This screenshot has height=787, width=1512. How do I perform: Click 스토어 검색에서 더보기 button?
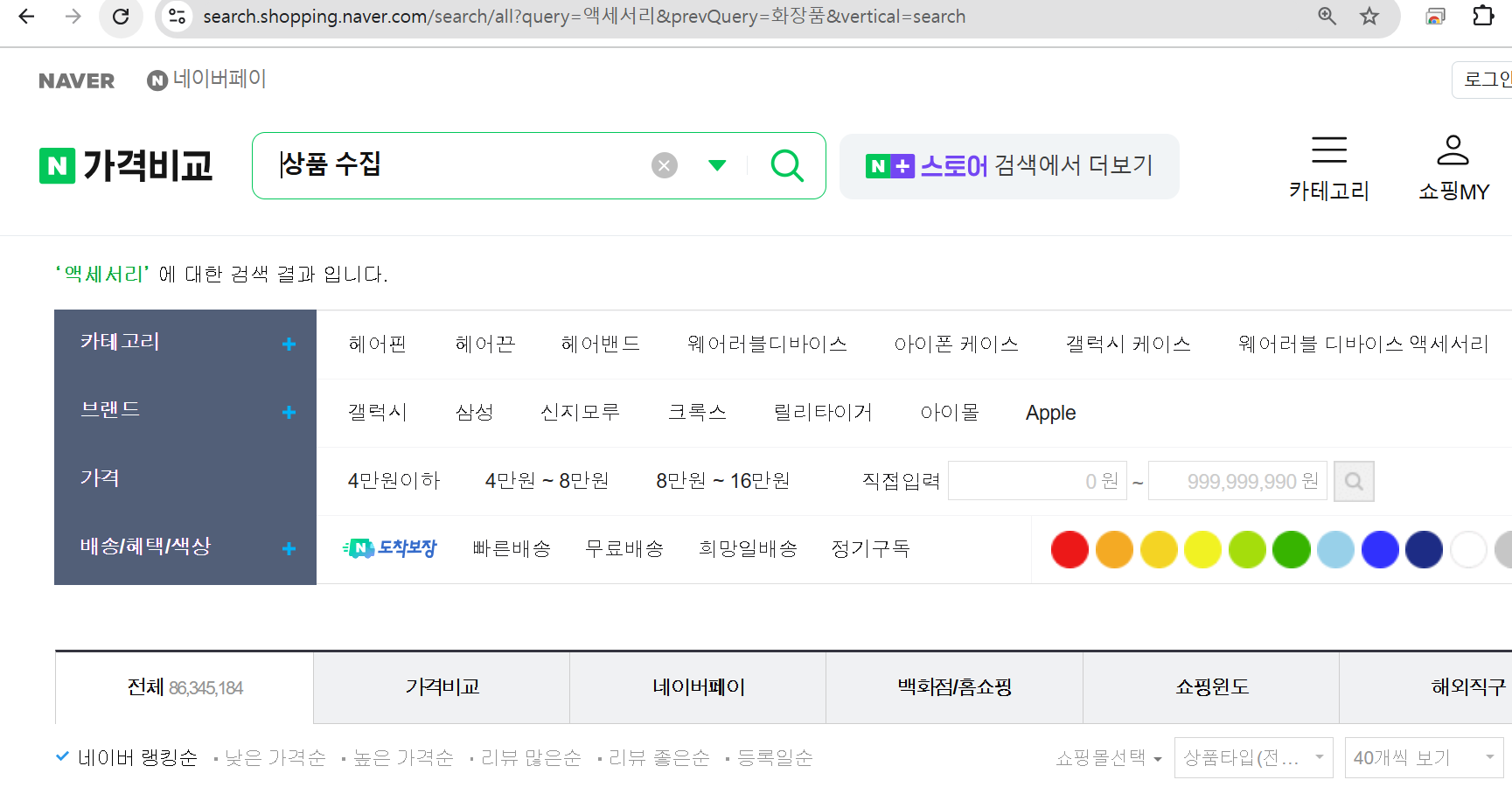pyautogui.click(x=1009, y=166)
